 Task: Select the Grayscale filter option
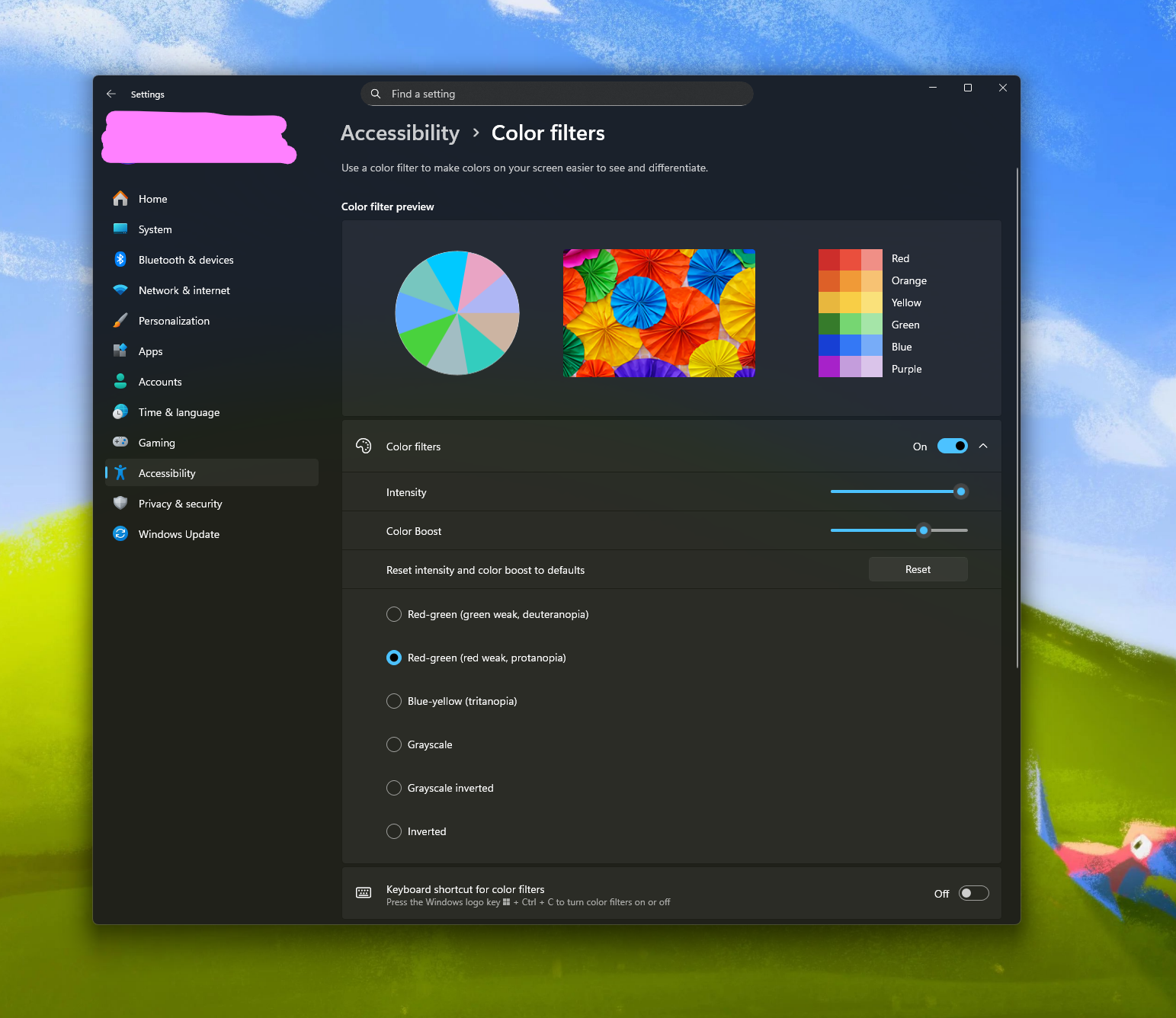pos(394,744)
